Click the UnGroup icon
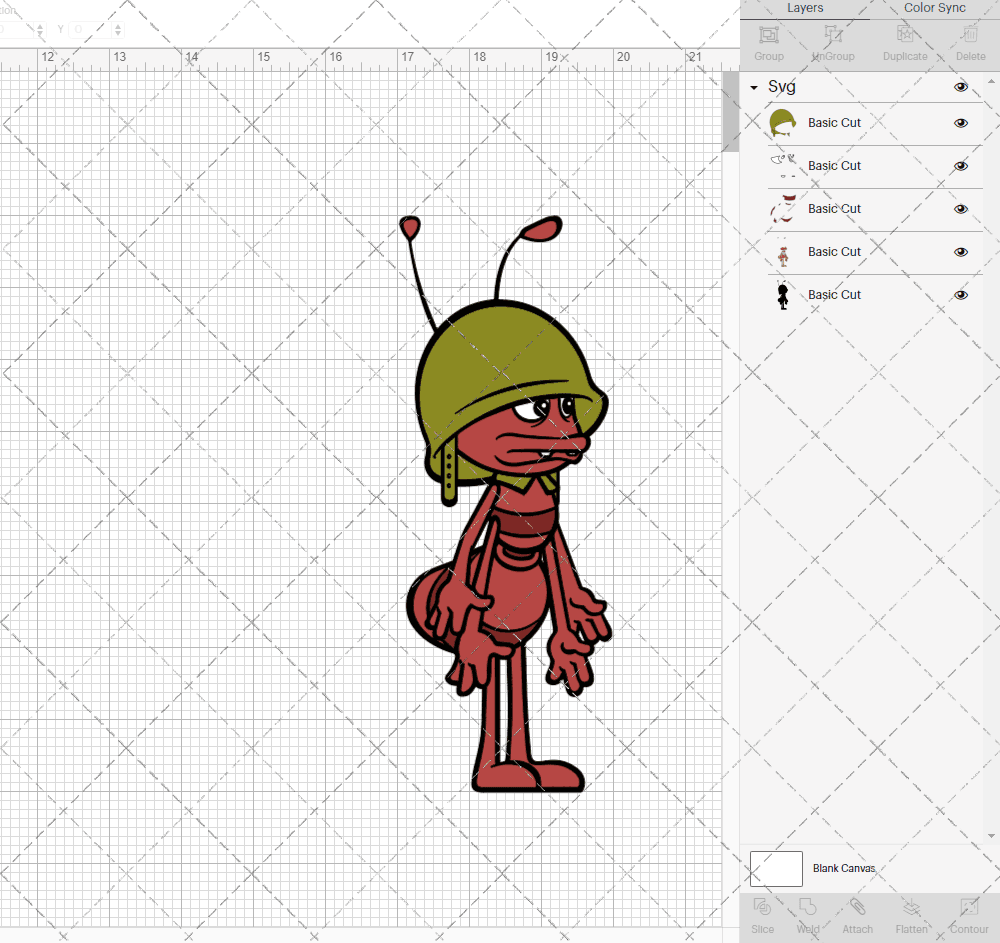 [833, 34]
